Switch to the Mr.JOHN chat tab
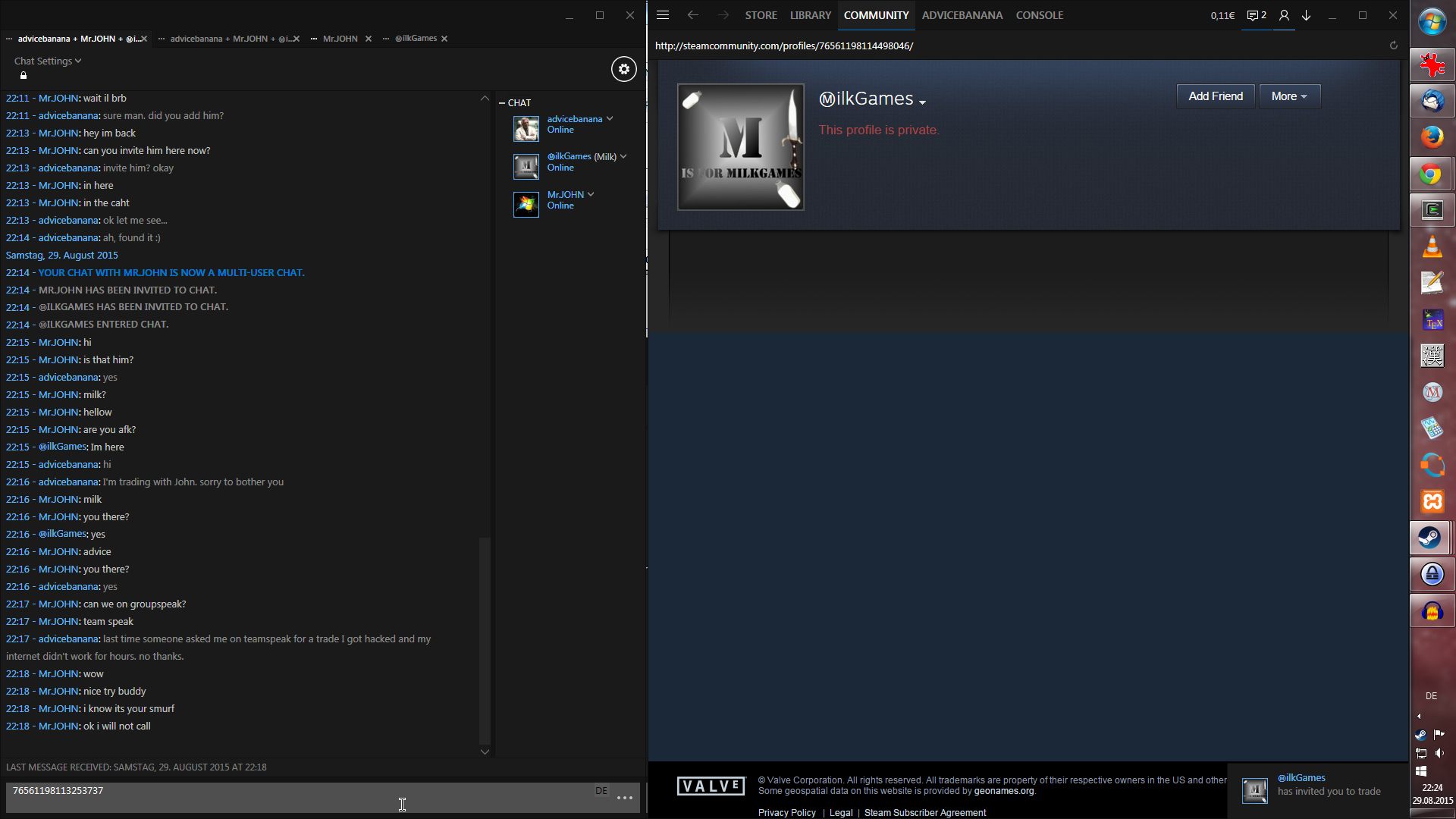Image resolution: width=1456 pixels, height=819 pixels. tap(340, 39)
